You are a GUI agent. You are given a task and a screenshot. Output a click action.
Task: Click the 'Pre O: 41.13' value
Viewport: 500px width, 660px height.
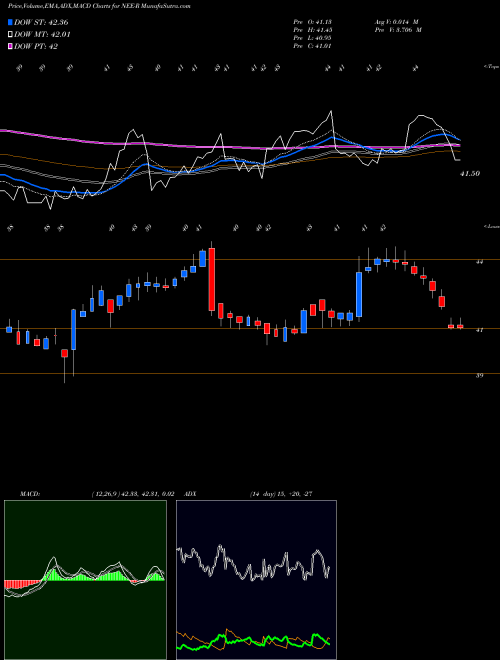point(313,22)
